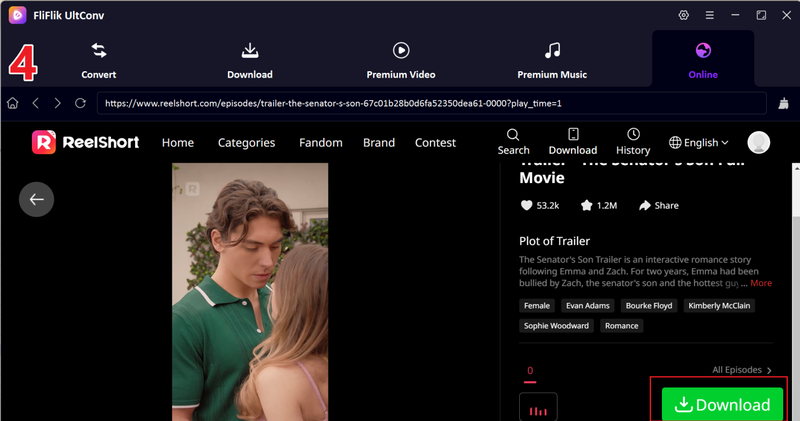The image size is (800, 421).
Task: Open the Premium Video tab
Action: point(401,61)
